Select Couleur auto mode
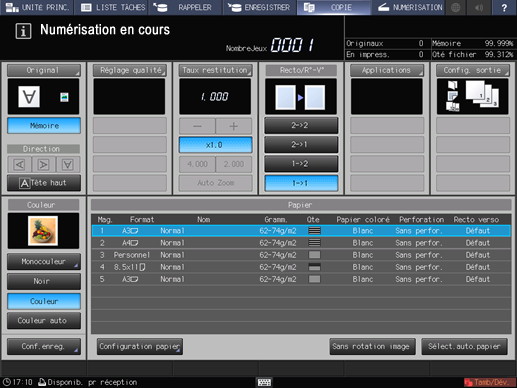 [44, 320]
